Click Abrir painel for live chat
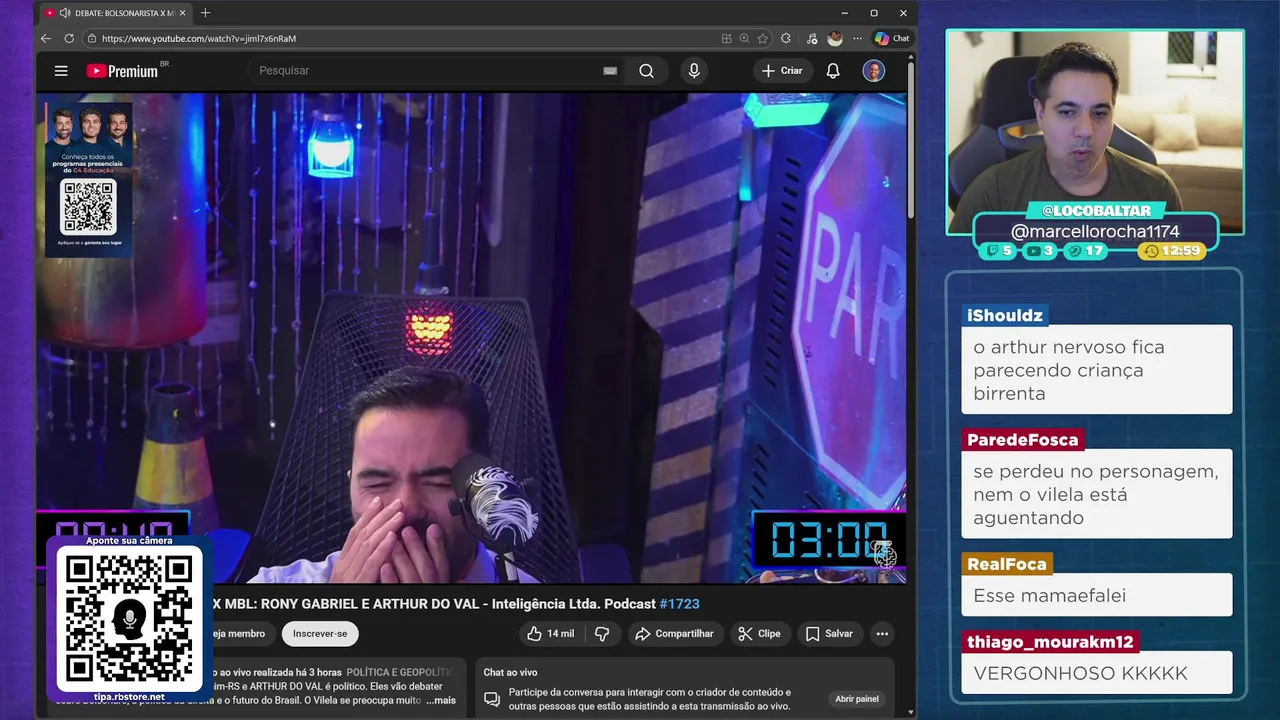 857,699
